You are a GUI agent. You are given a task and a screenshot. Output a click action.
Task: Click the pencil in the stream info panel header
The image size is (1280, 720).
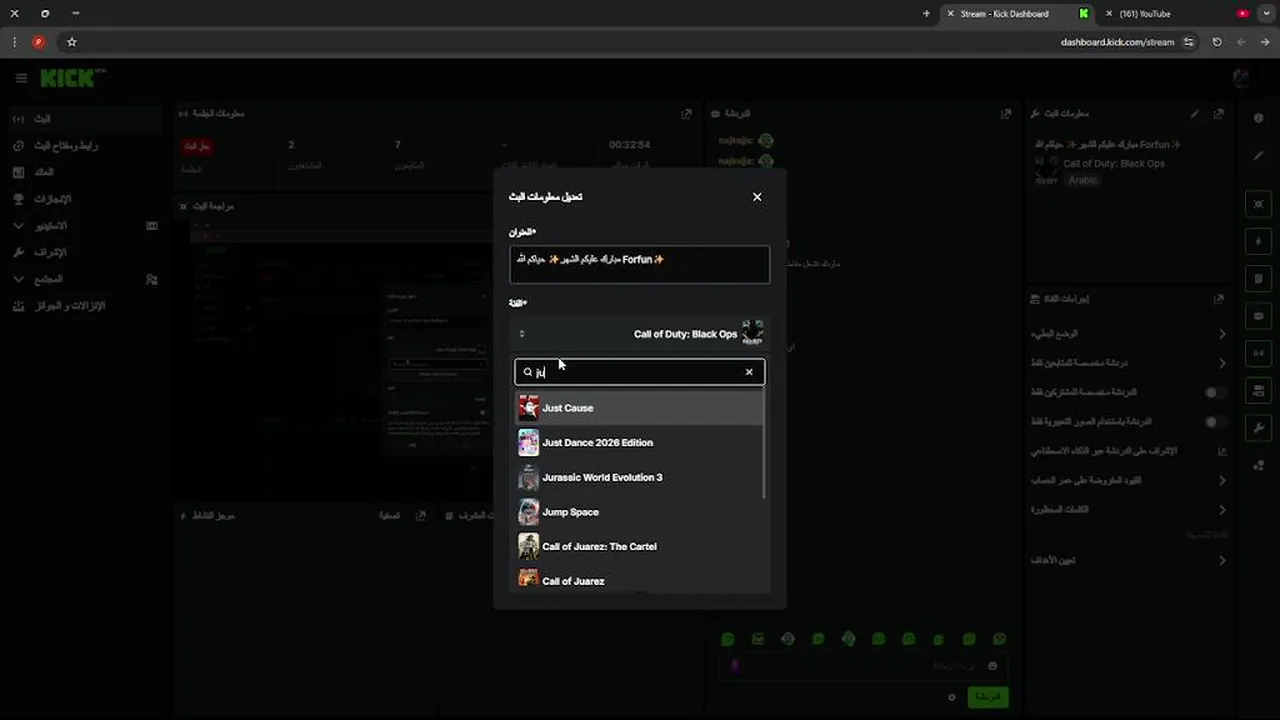(1194, 114)
